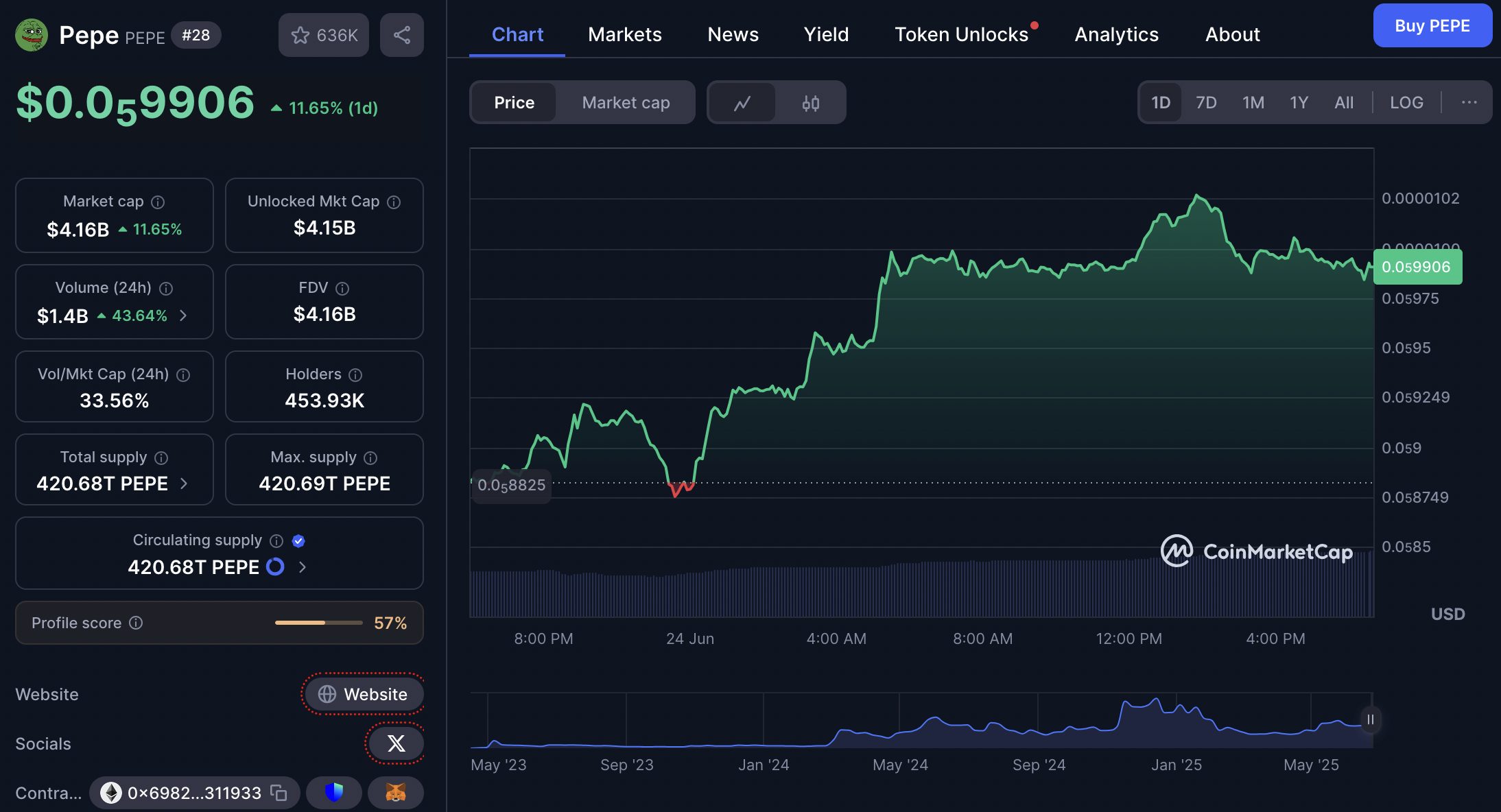Copy the contract address icon
The image size is (1501, 812).
click(279, 793)
